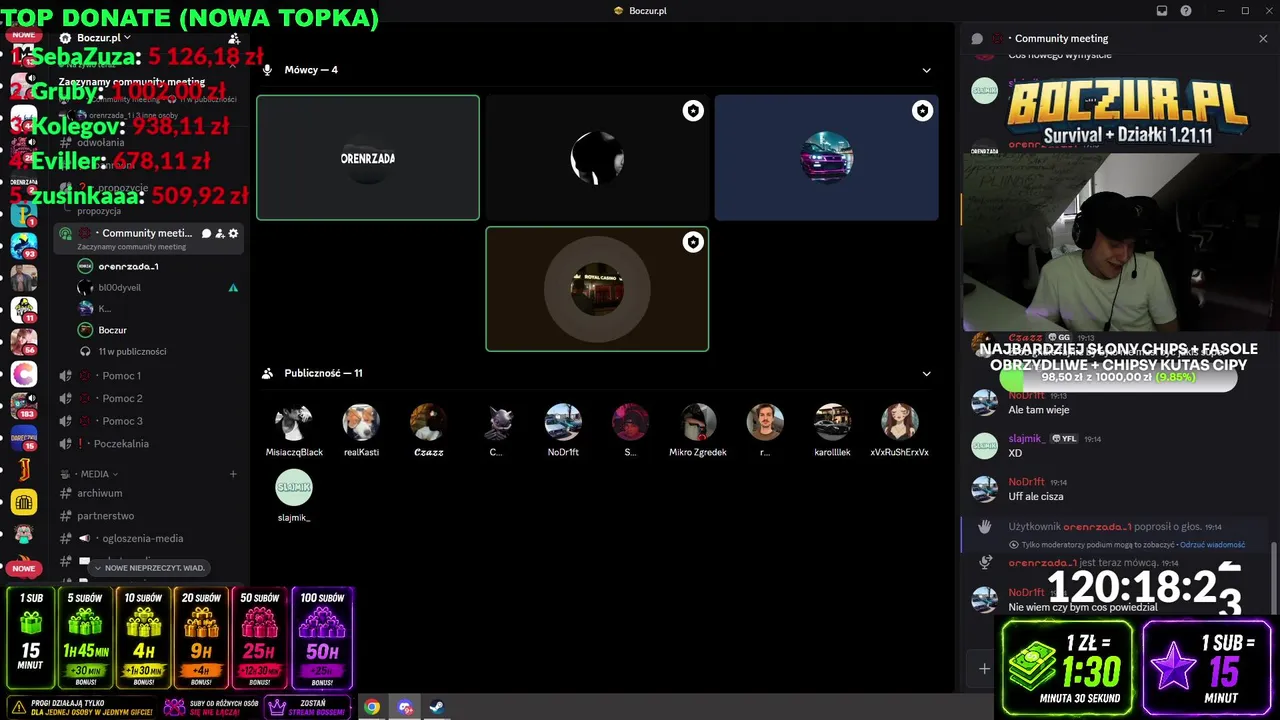The image size is (1280, 720).
Task: Click moderator badge on car avatar tile
Action: pyautogui.click(x=922, y=111)
